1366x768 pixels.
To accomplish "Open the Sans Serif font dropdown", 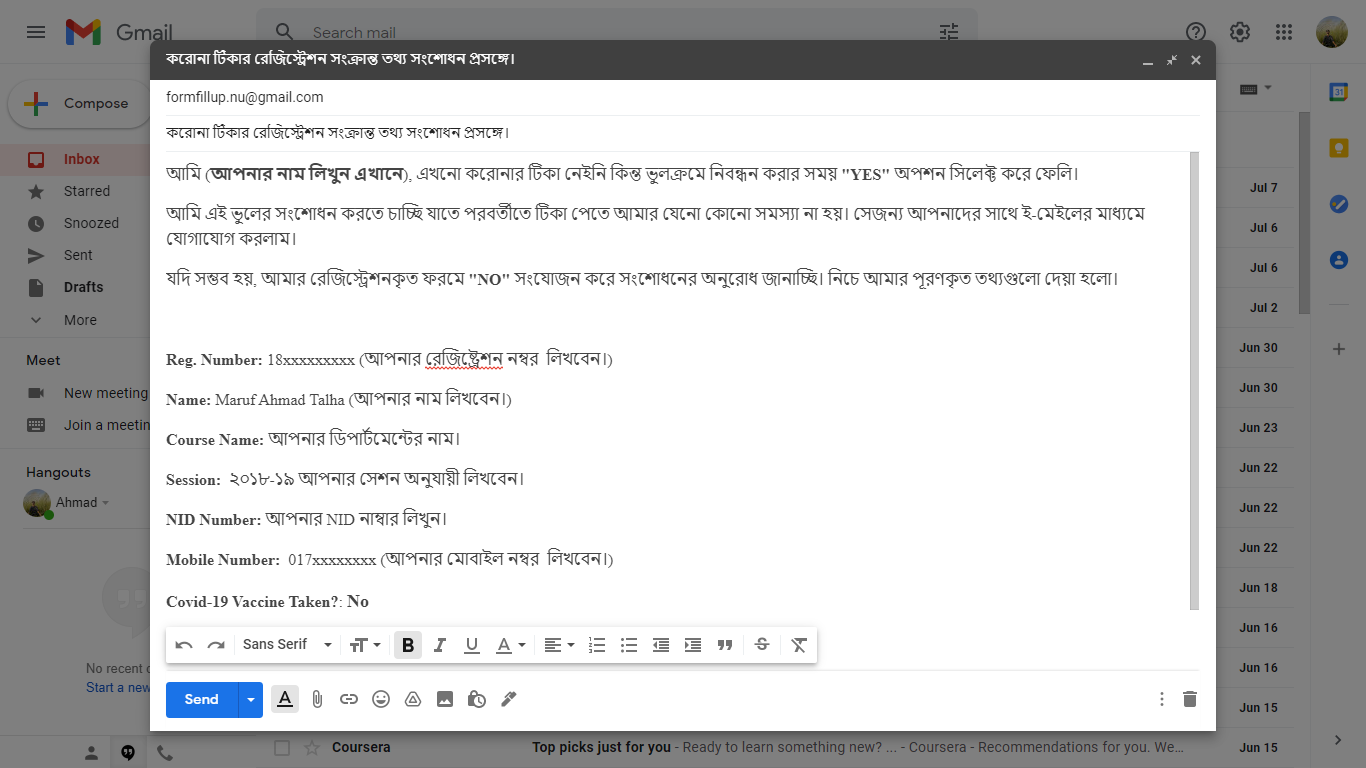I will coord(287,645).
